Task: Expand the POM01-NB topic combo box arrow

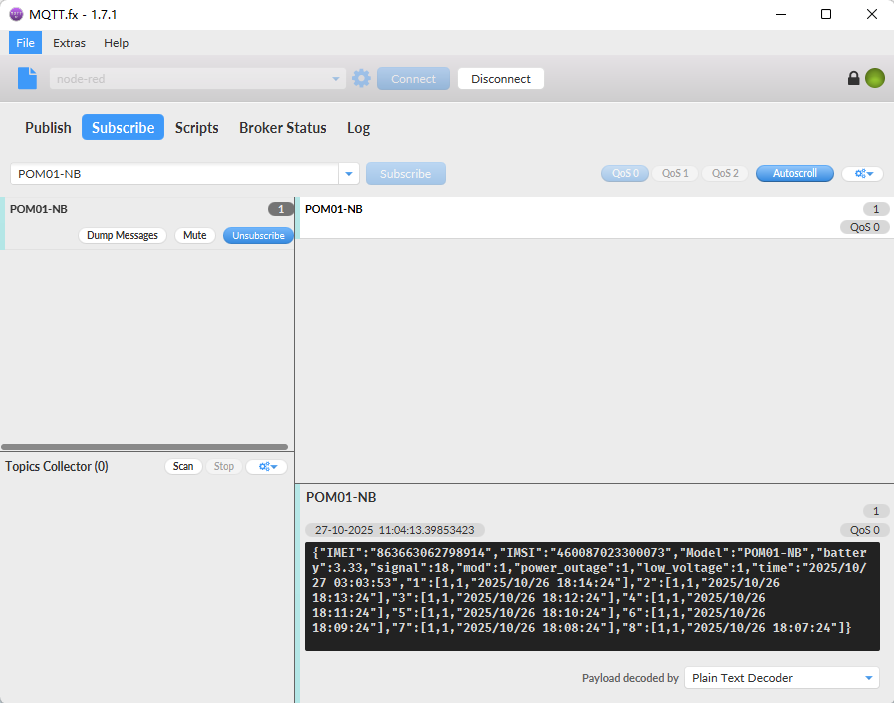Action: [349, 174]
